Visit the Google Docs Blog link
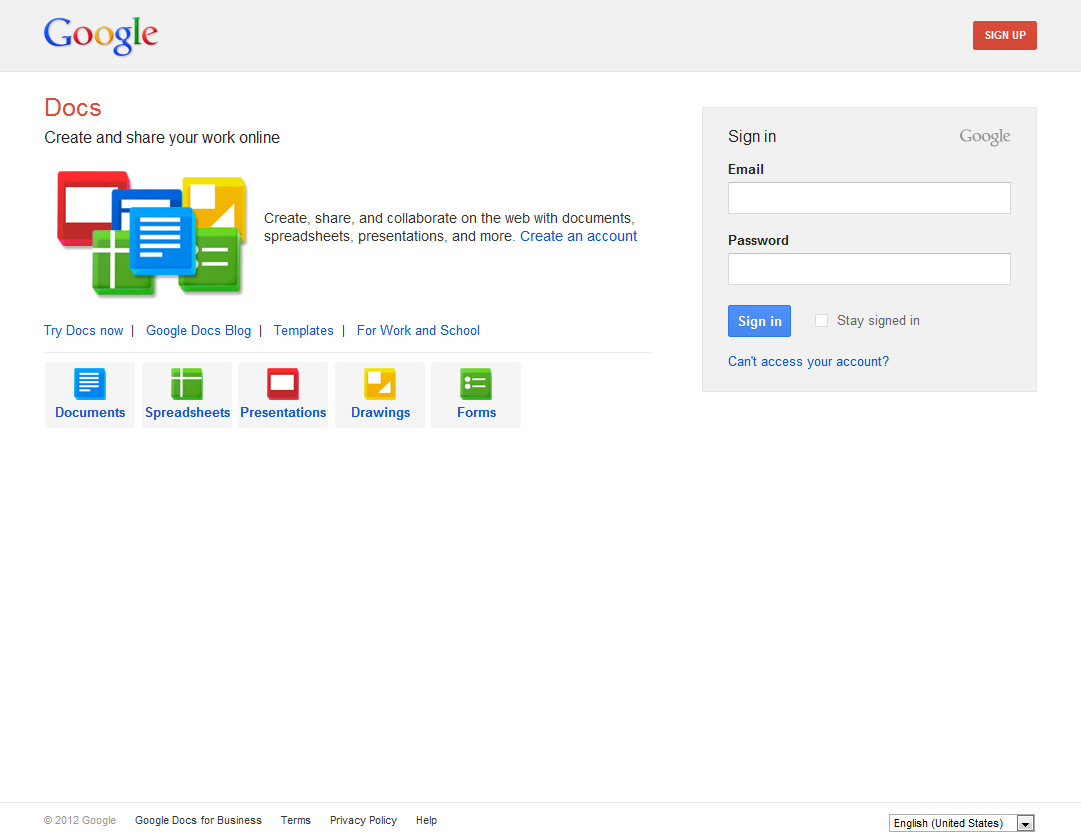This screenshot has width=1081, height=838. point(199,331)
